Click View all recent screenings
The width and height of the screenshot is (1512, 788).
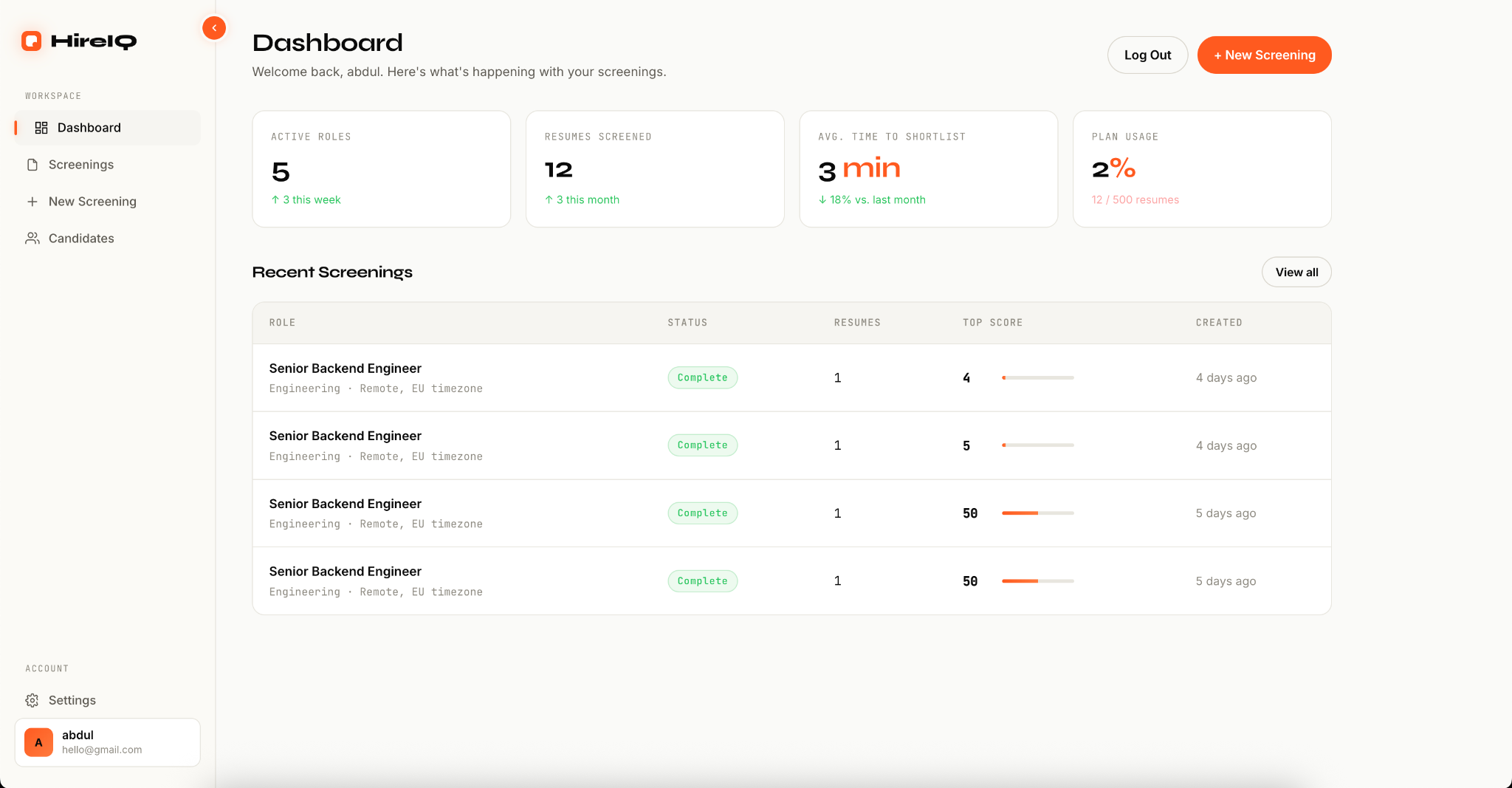(x=1296, y=272)
